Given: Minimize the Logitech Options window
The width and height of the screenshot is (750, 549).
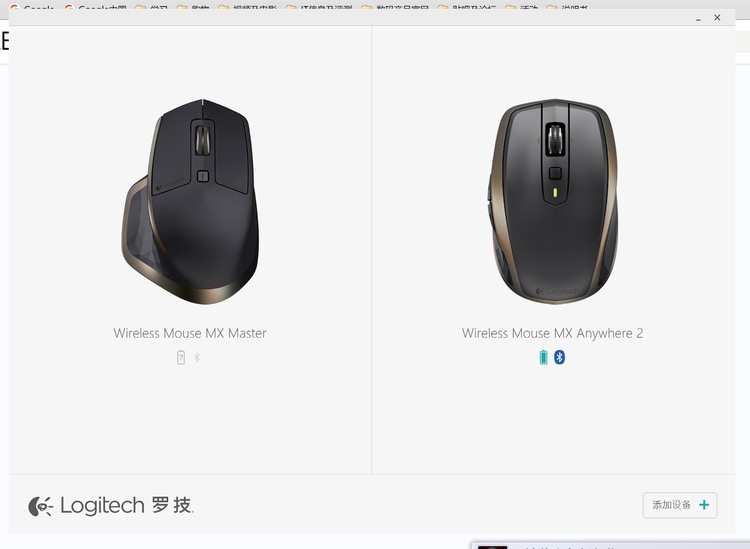Looking at the screenshot, I should point(698,18).
